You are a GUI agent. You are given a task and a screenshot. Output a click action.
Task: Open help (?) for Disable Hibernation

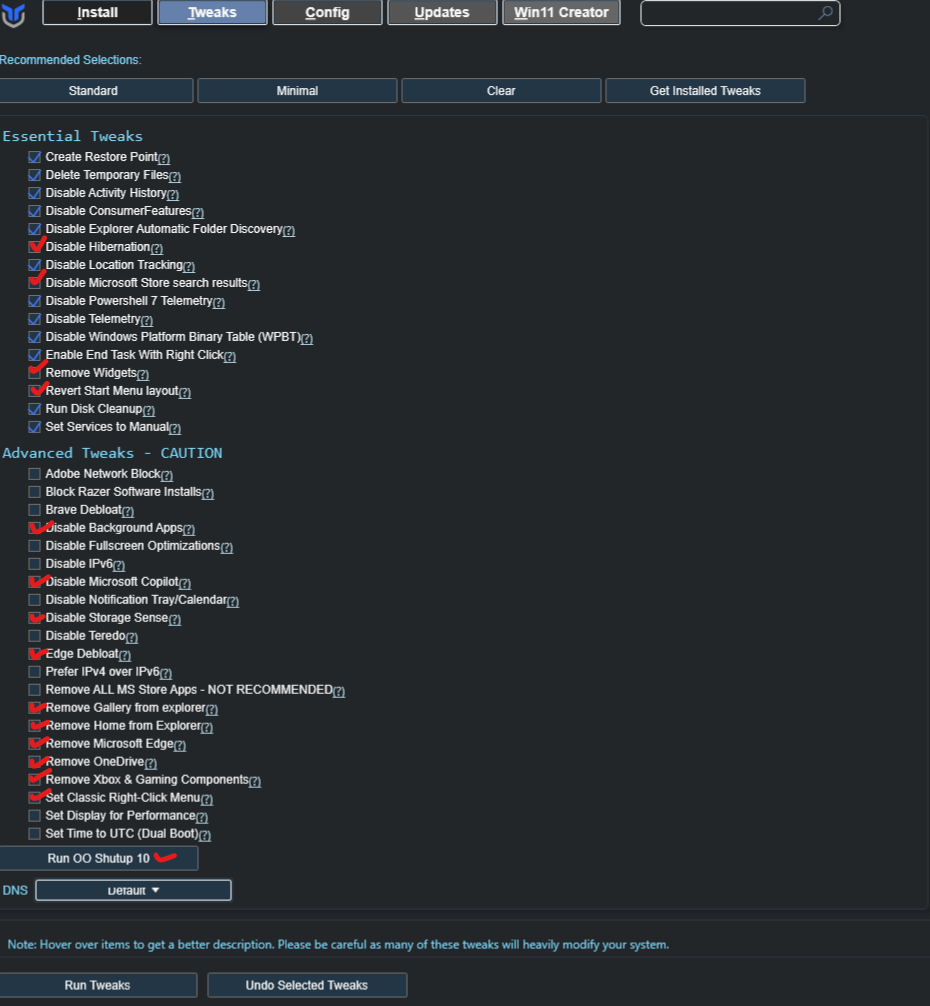click(x=157, y=248)
